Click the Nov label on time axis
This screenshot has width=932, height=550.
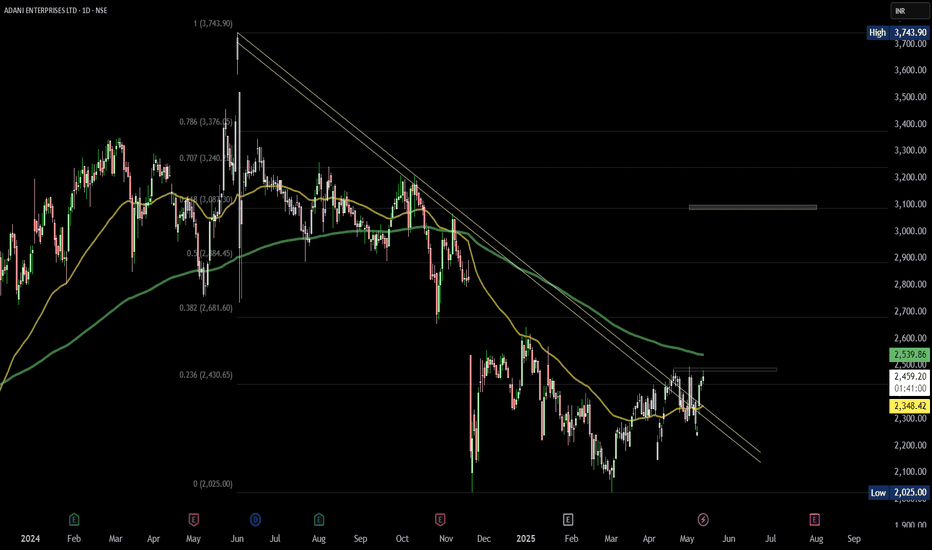[x=446, y=539]
